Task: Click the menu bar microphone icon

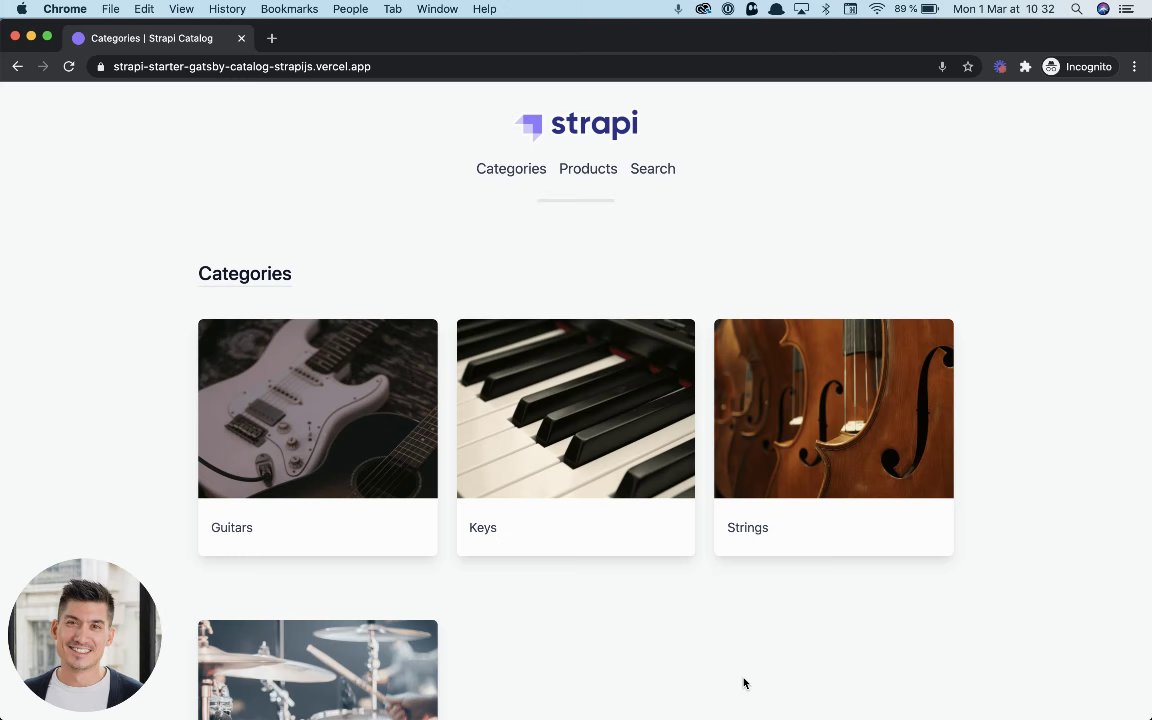Action: [678, 9]
